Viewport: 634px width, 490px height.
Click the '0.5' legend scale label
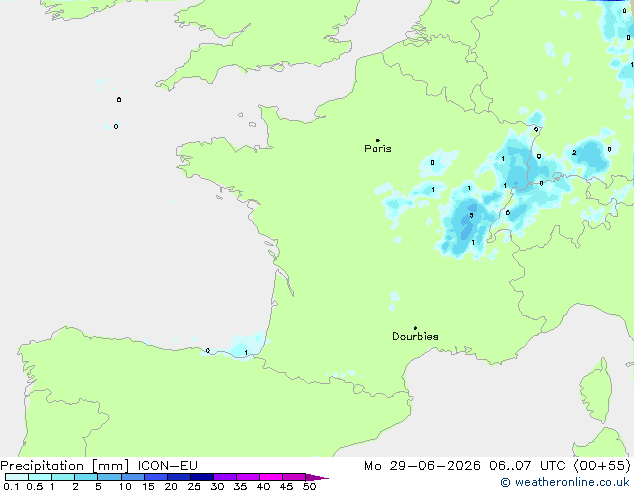point(34,486)
